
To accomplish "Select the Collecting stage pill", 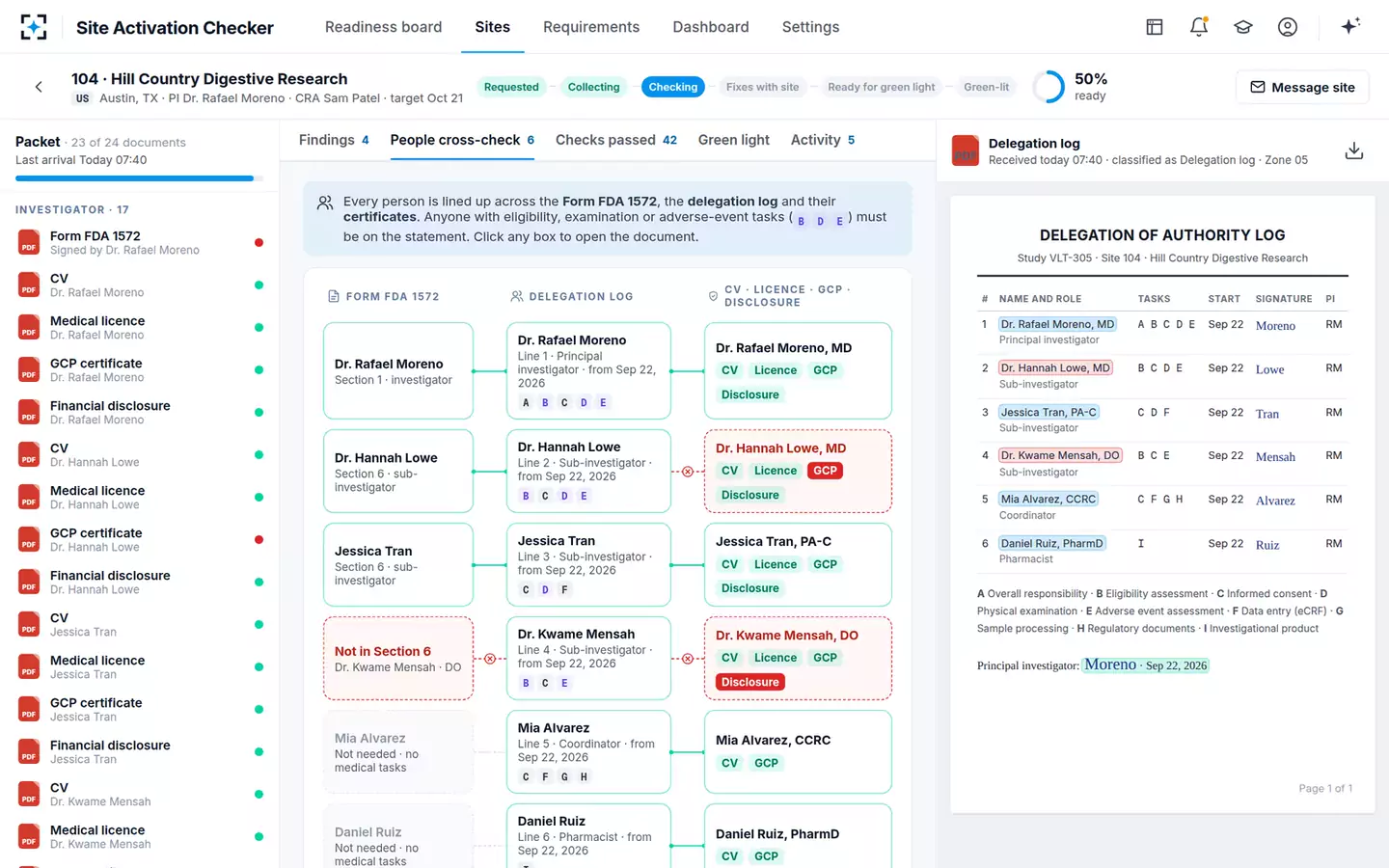I will click(x=593, y=87).
